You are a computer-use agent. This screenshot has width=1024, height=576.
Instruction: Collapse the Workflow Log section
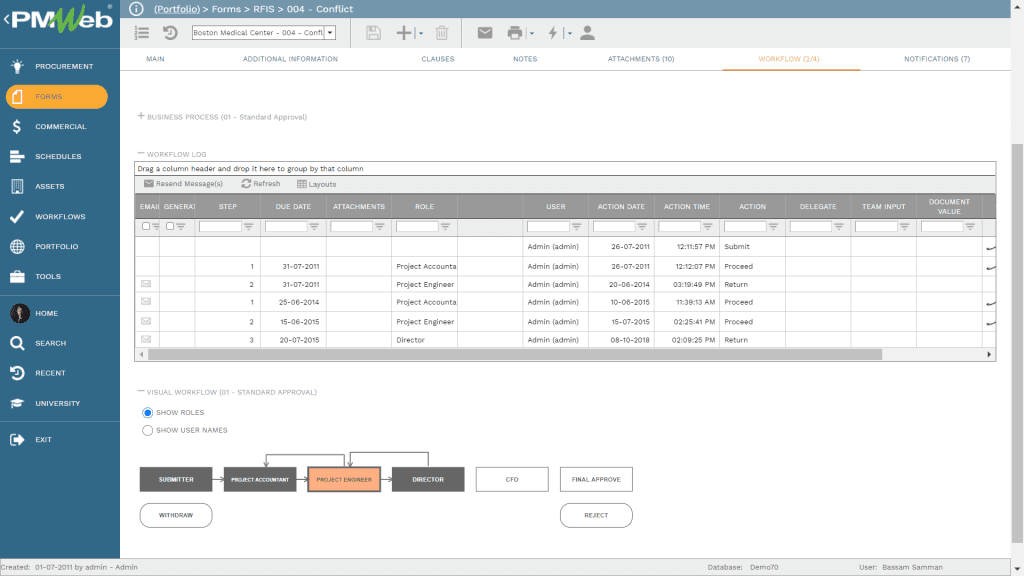point(140,153)
